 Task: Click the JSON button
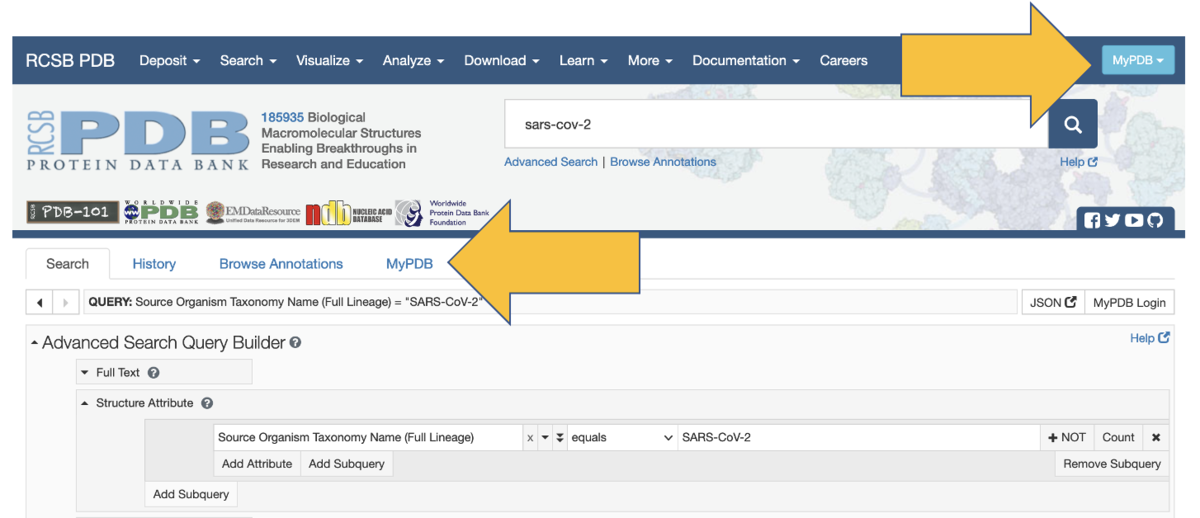1053,302
